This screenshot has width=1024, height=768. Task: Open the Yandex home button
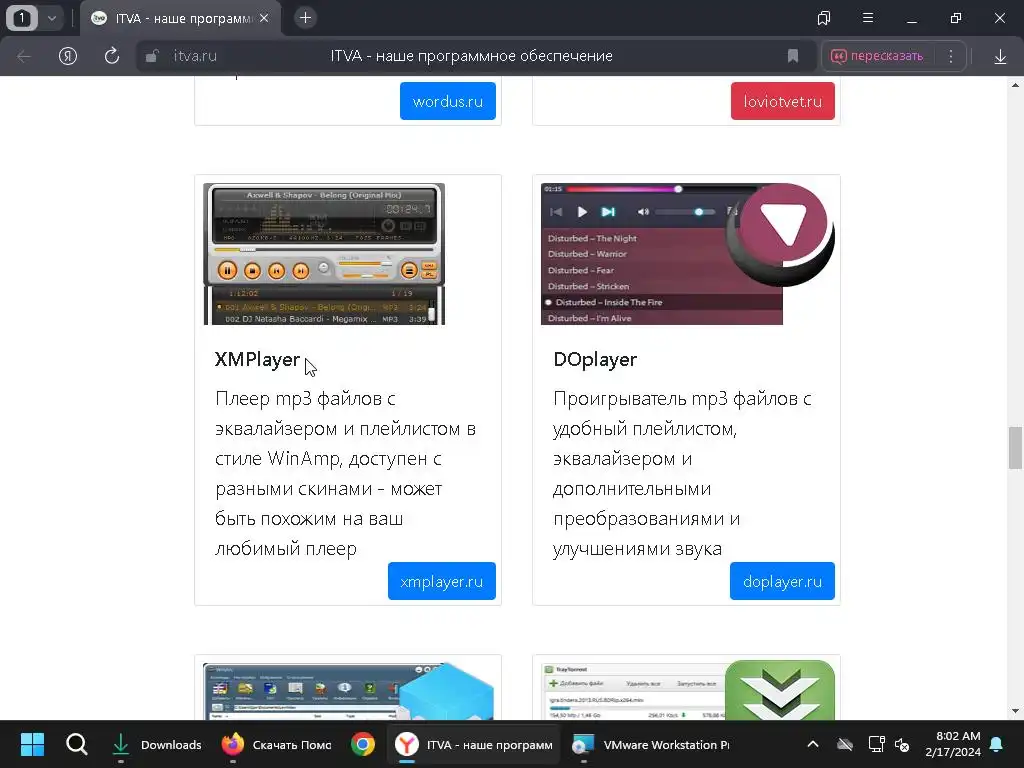click(x=68, y=56)
